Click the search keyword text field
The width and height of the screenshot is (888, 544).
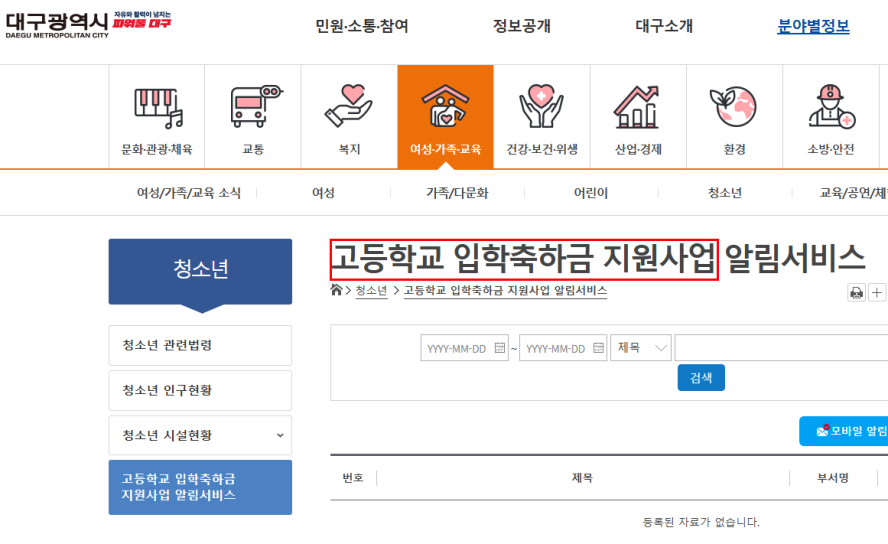[781, 348]
